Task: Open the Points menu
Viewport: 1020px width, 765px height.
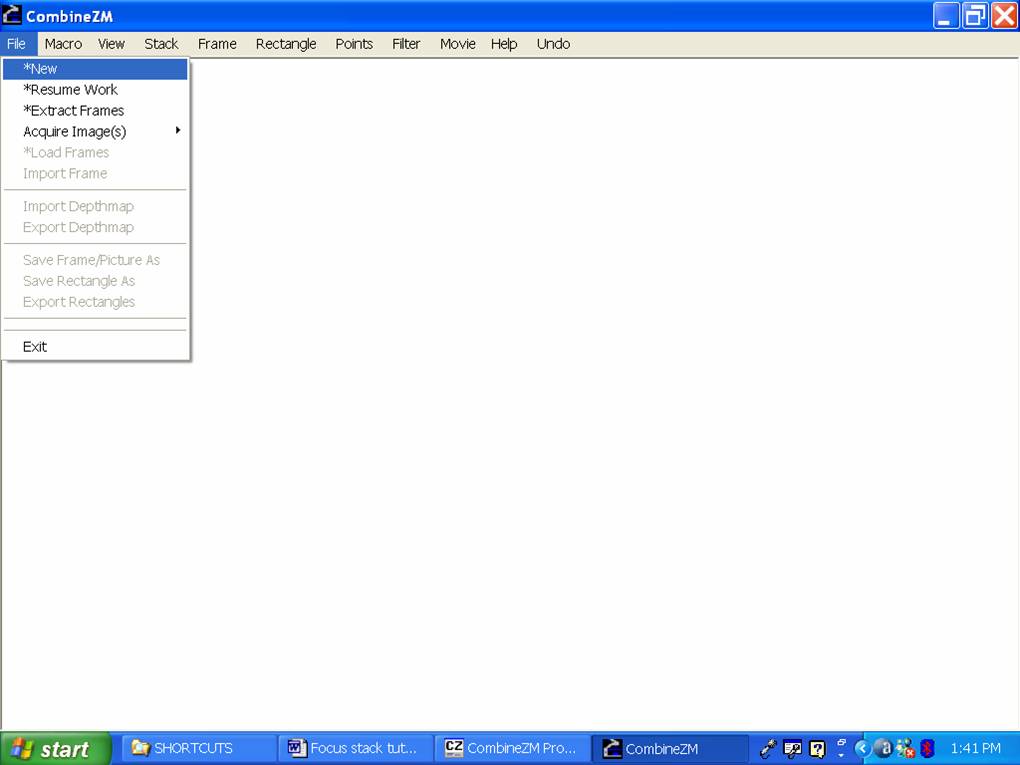Action: pyautogui.click(x=354, y=44)
